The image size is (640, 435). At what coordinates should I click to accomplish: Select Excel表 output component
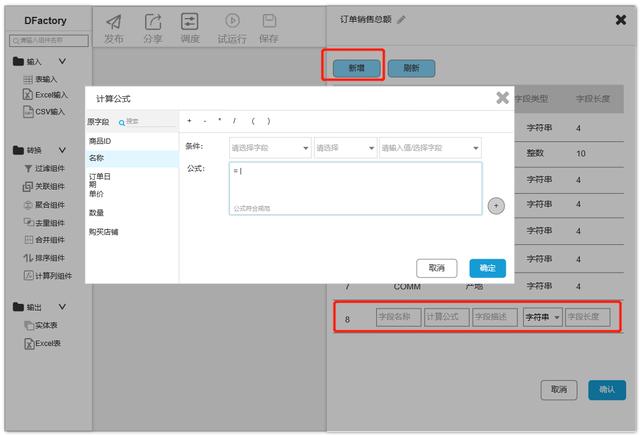click(42, 344)
